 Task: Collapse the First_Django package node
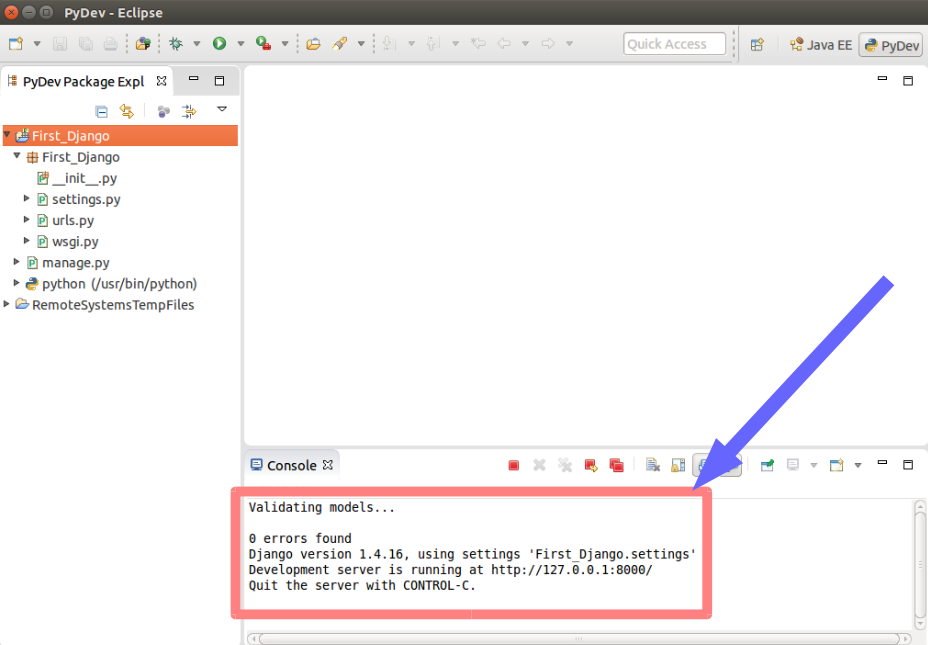click(x=17, y=156)
